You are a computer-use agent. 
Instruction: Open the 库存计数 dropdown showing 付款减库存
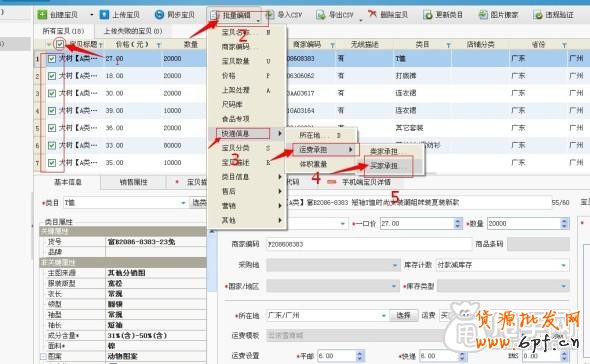[x=563, y=265]
